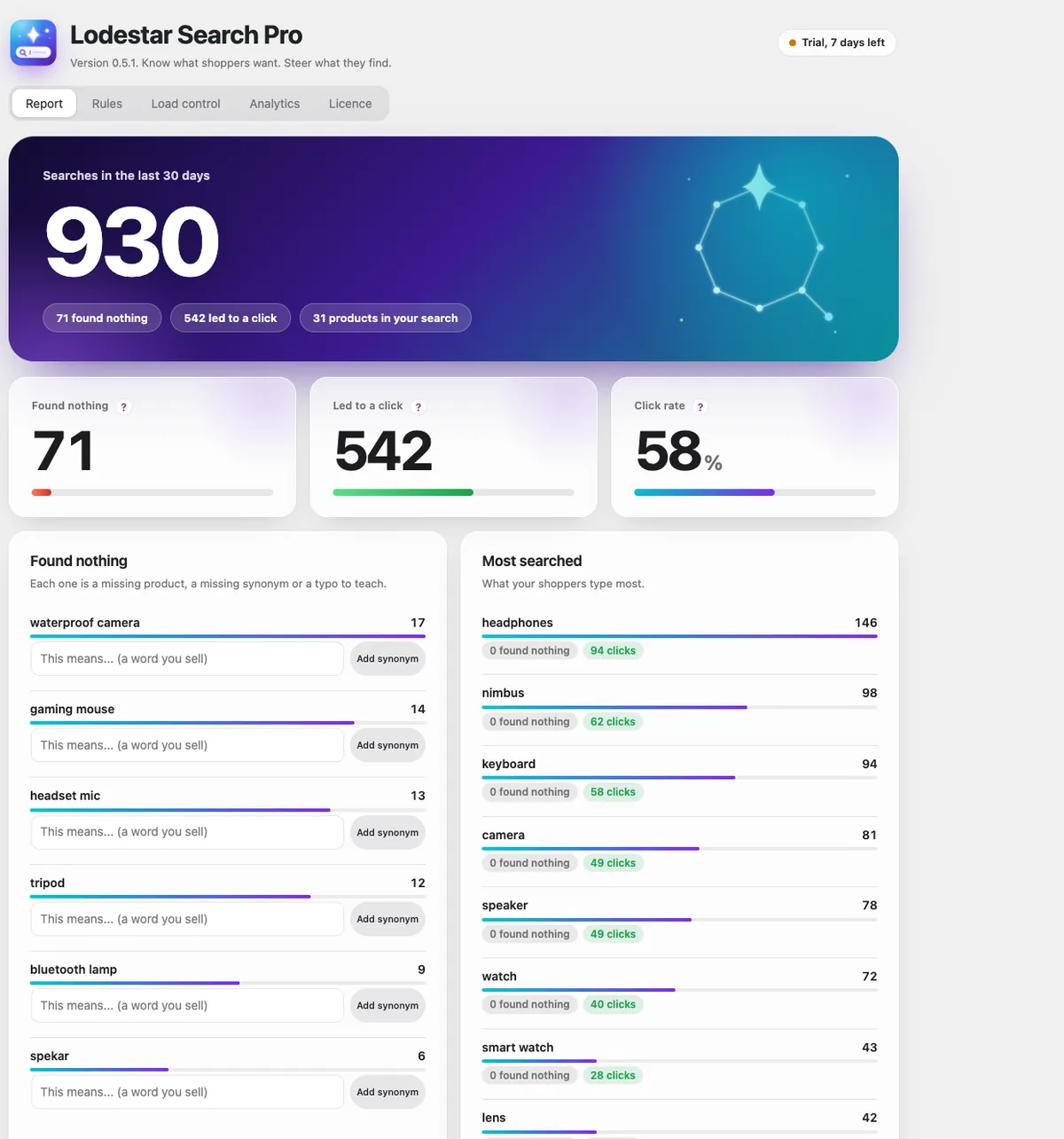This screenshot has width=1064, height=1139.
Task: Click the 28 clicks badge under smart watch
Action: [613, 1075]
